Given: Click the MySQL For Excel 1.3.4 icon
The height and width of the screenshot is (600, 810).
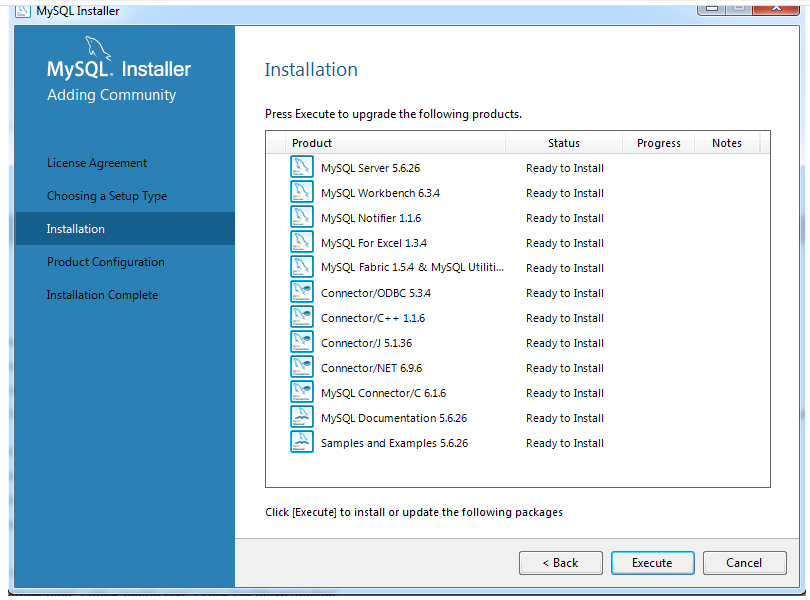Looking at the screenshot, I should coord(302,243).
